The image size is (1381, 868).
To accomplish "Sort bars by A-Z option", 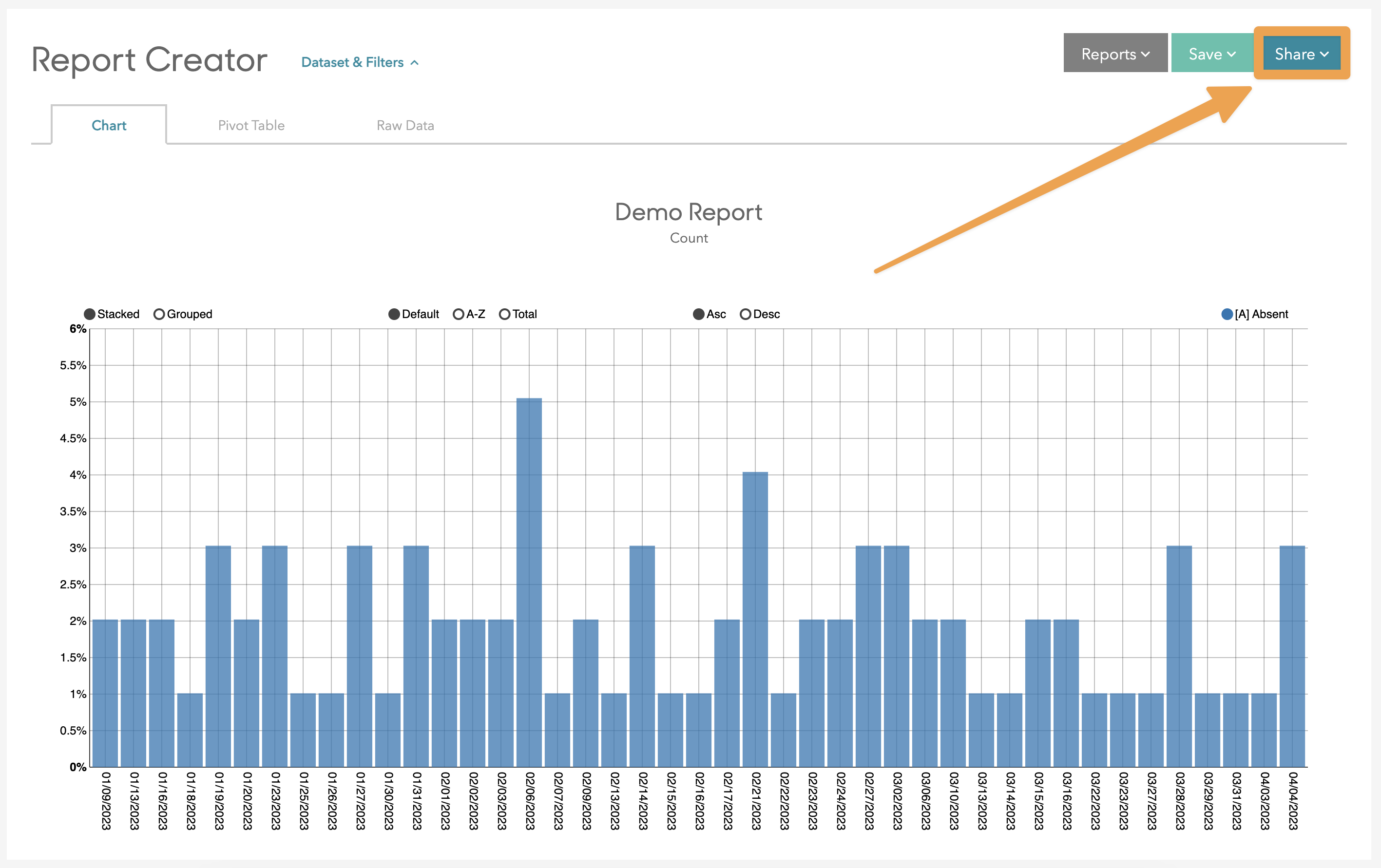I will [458, 314].
